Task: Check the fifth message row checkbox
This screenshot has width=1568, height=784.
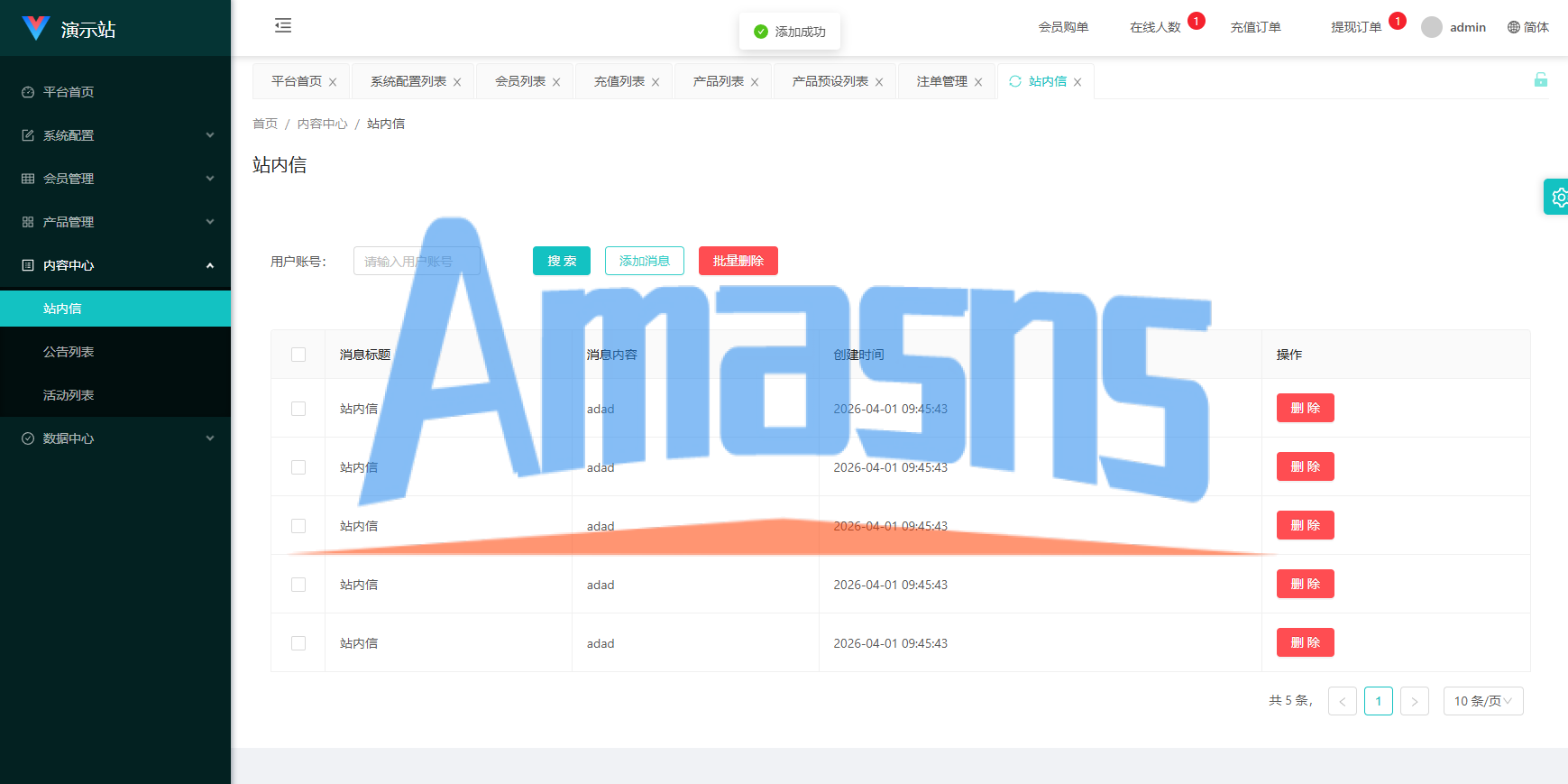Action: tap(298, 643)
